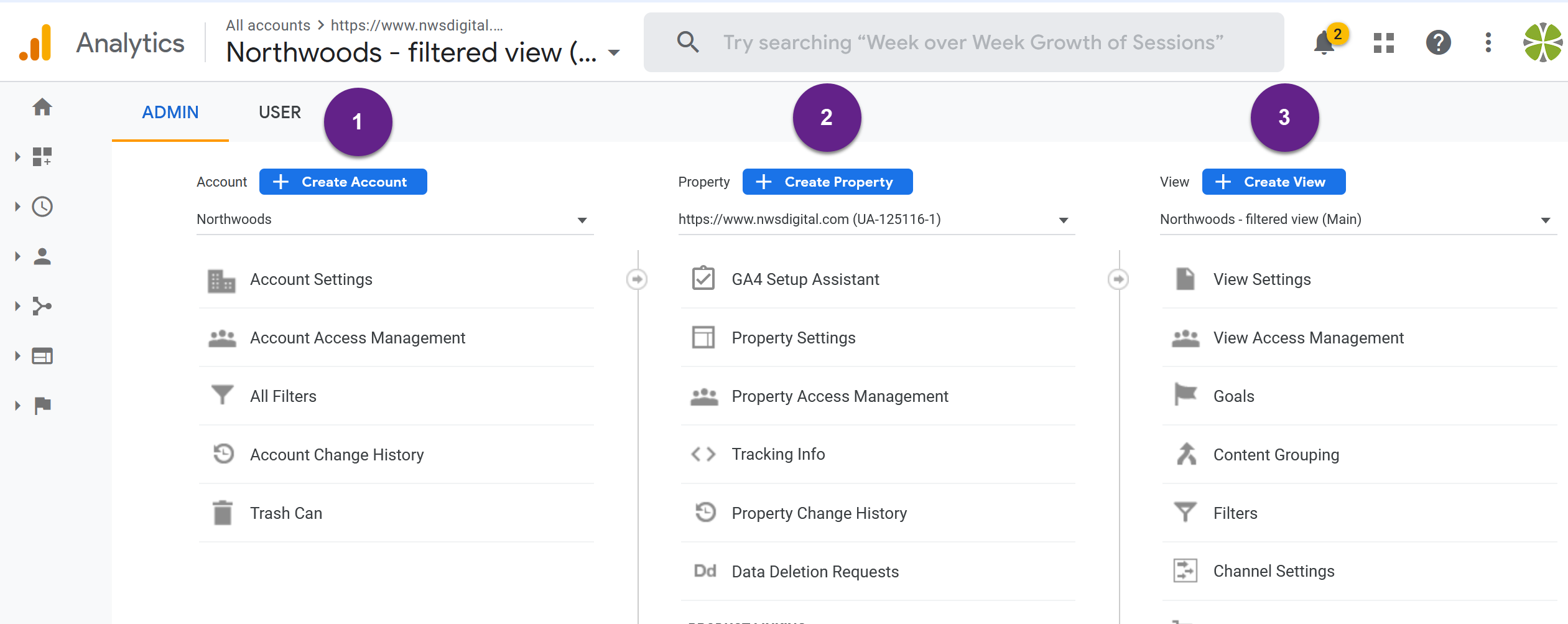Image resolution: width=1568 pixels, height=624 pixels.
Task: Switch to the ADMIN tab
Action: pos(170,113)
